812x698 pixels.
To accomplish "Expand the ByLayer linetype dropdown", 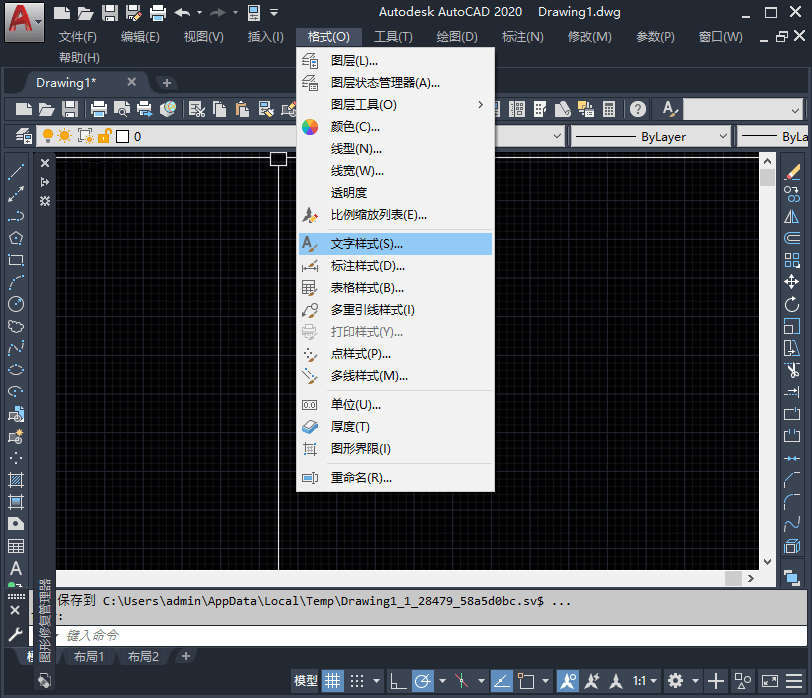I will 651,137.
